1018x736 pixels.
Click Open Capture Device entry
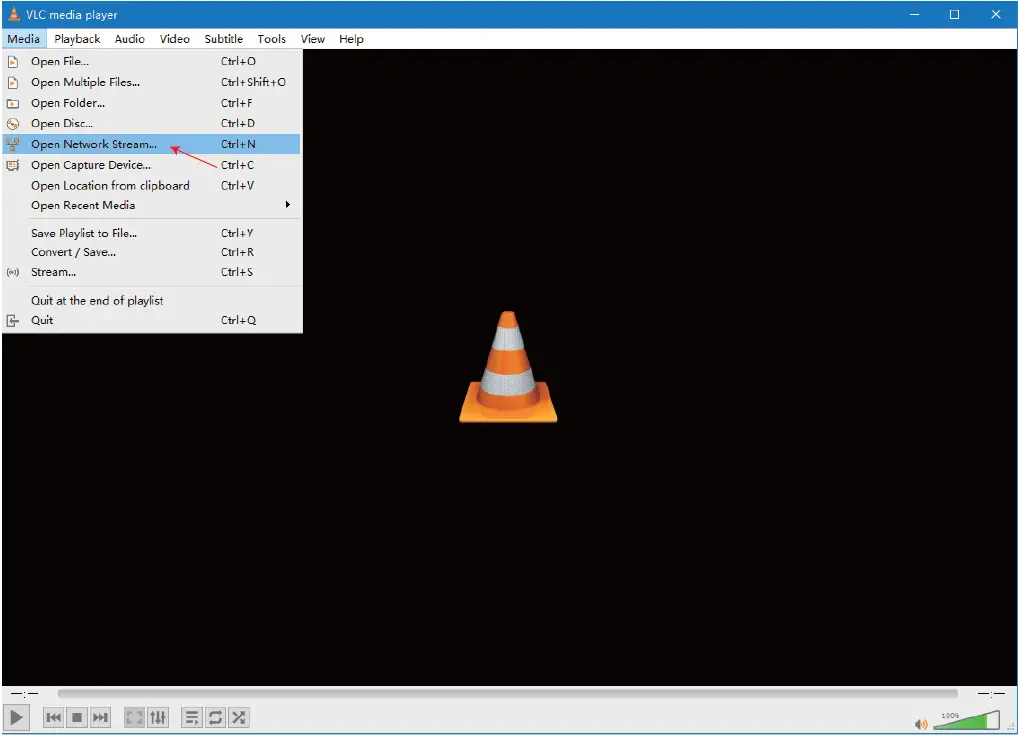pos(91,165)
